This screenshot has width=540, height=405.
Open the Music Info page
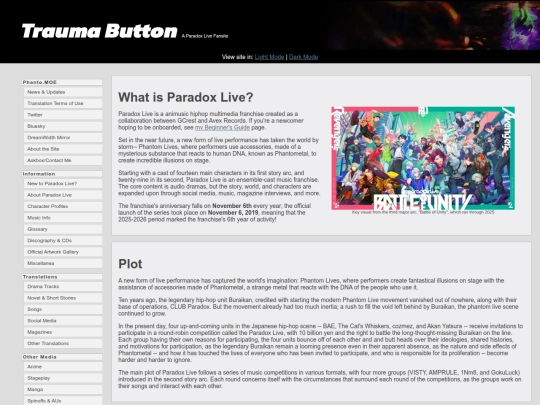tap(63, 218)
